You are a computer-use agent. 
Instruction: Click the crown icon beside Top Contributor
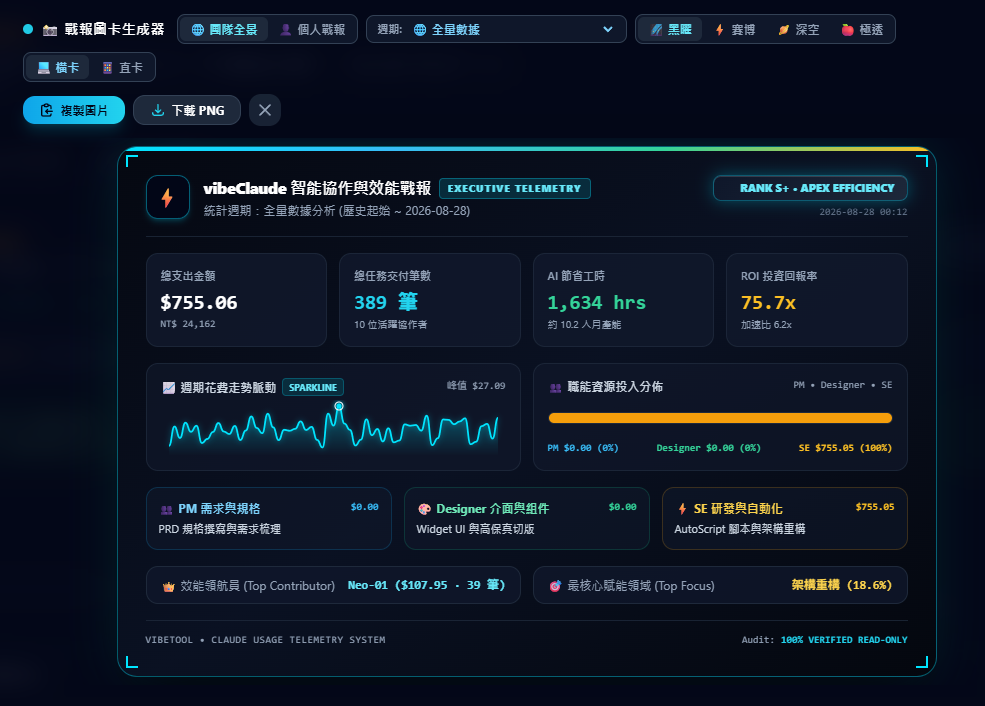pos(168,587)
